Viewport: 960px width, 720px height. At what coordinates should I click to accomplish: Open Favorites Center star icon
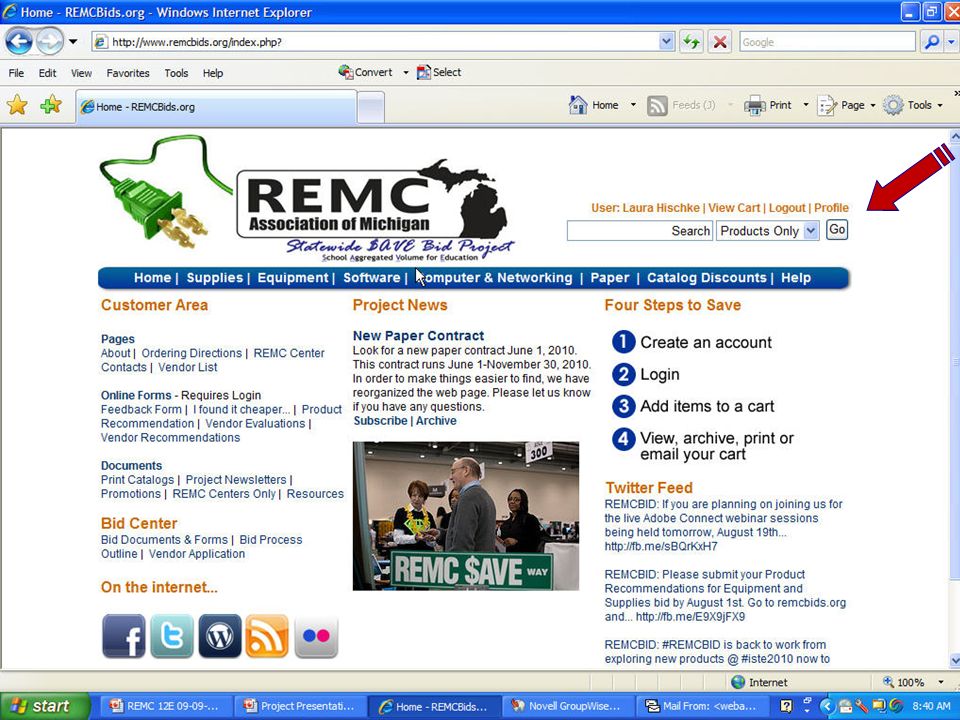click(17, 105)
